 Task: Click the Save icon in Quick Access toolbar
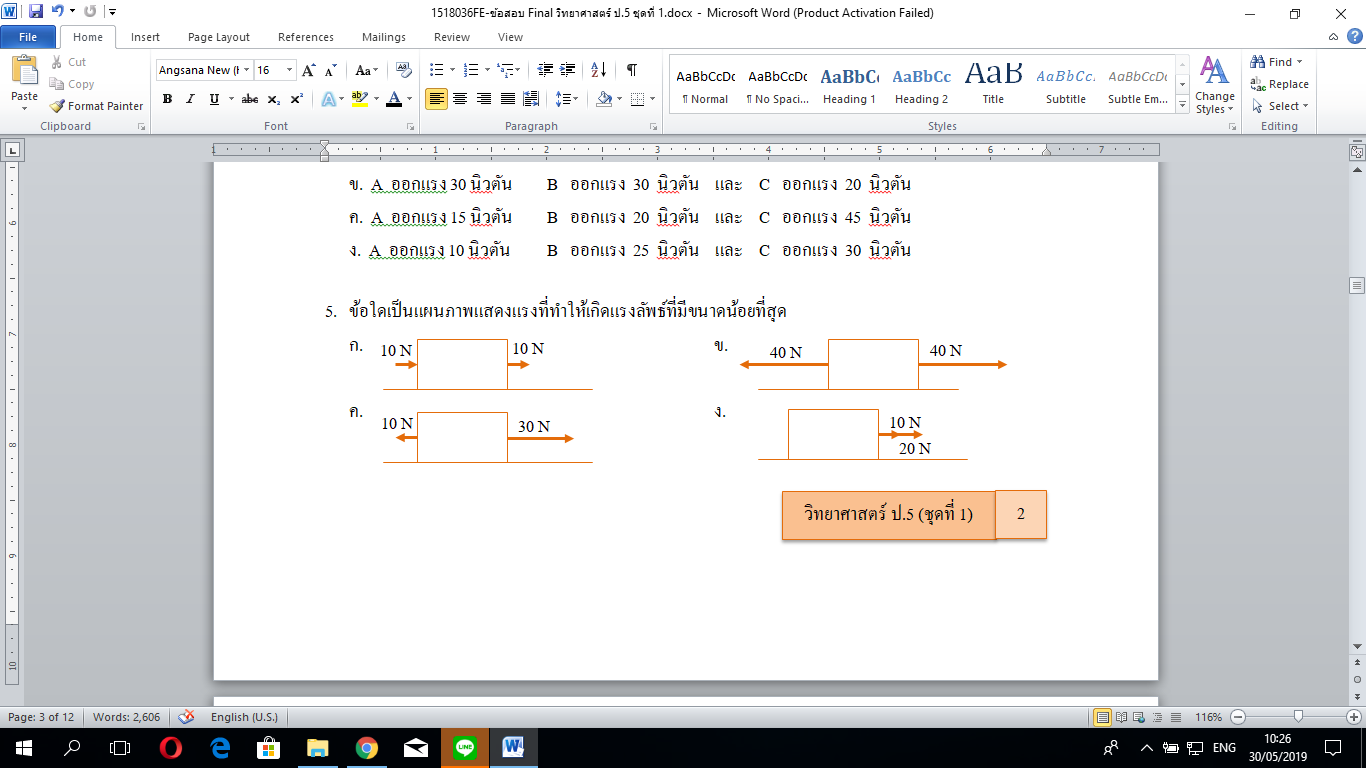click(x=36, y=12)
